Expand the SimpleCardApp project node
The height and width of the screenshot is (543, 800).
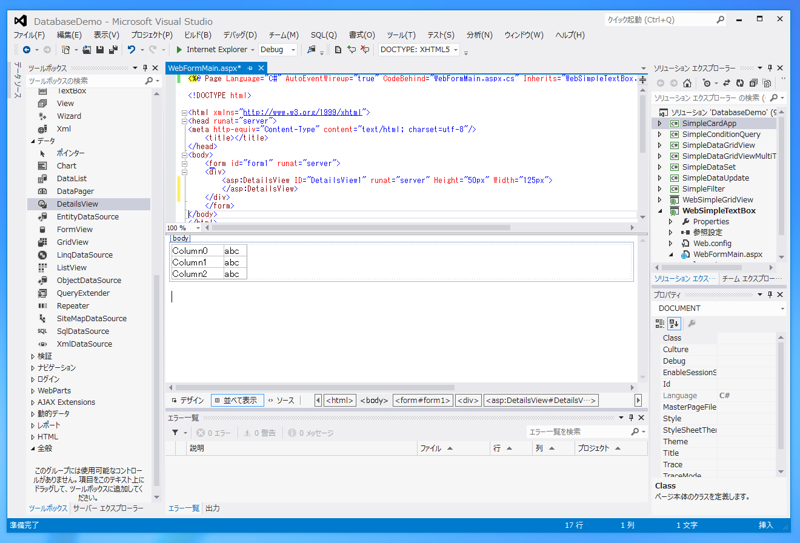coord(660,124)
